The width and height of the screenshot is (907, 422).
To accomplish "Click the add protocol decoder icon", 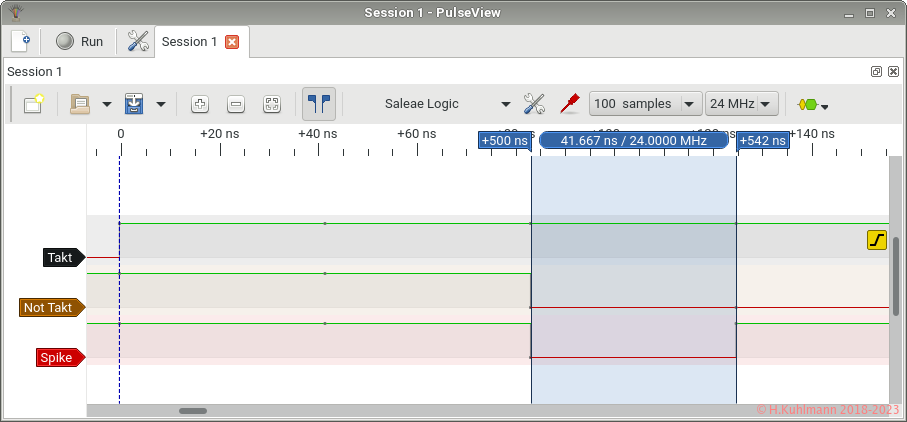I will [811, 104].
